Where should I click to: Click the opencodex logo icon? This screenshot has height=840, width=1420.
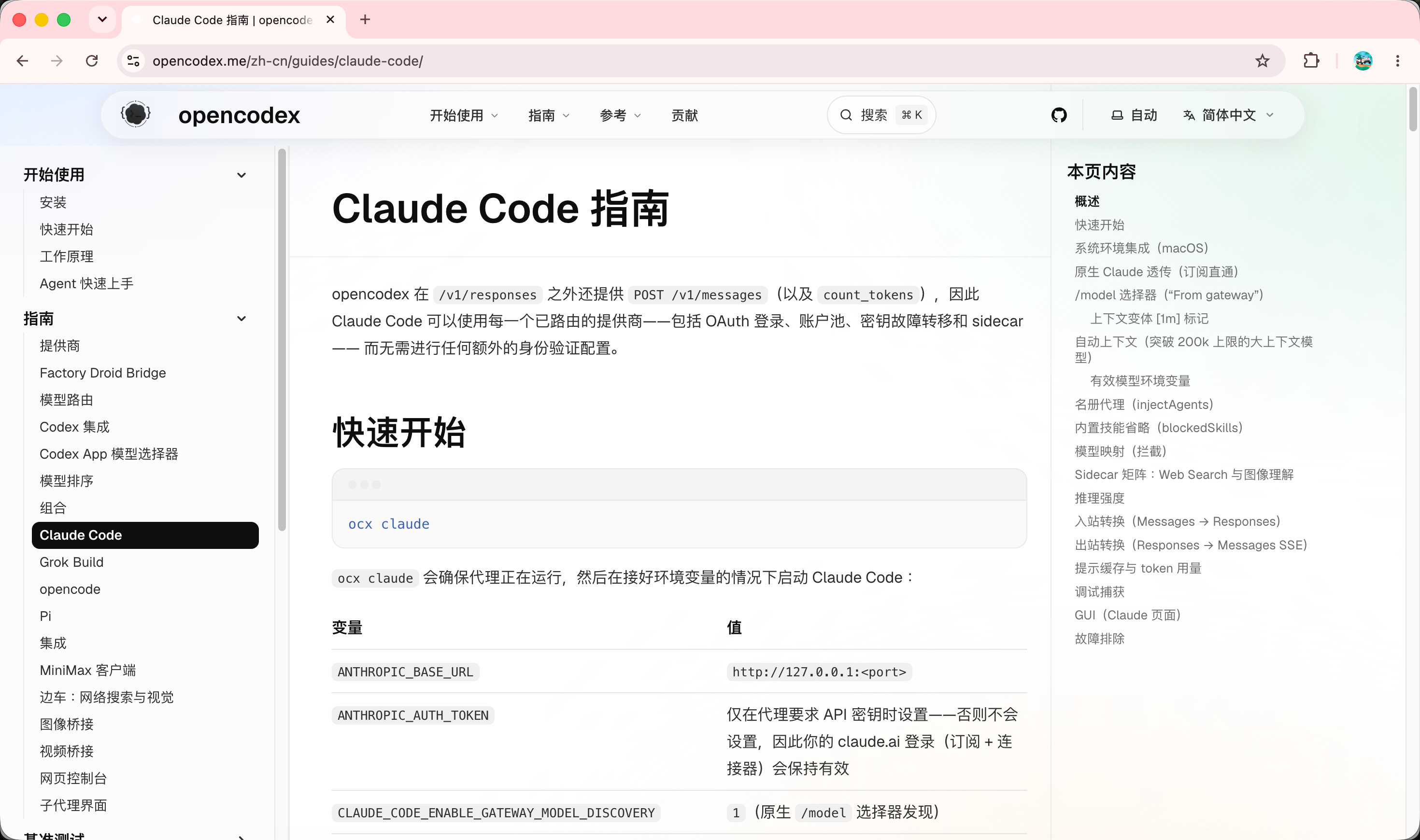135,115
